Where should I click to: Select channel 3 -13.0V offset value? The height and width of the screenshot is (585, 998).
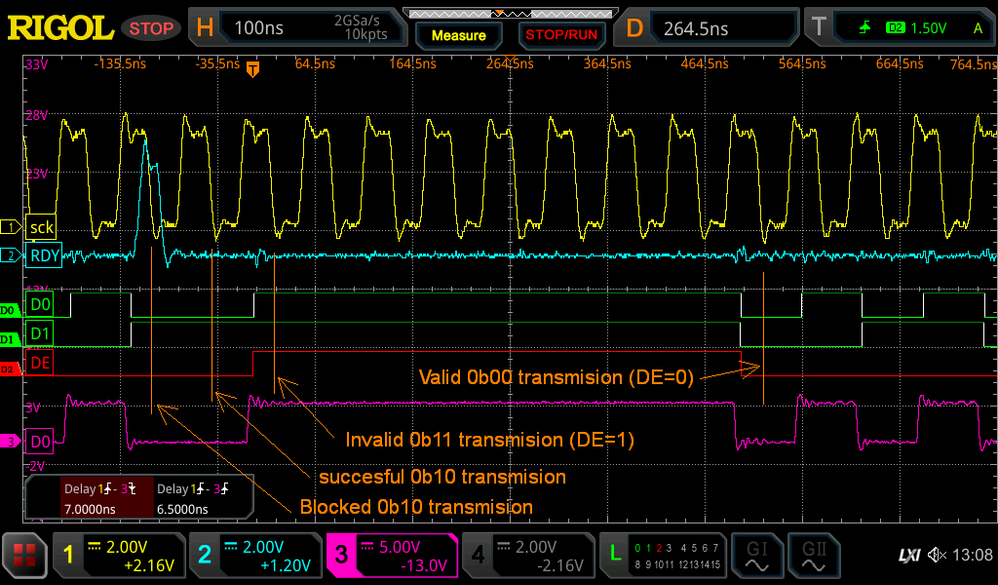pyautogui.click(x=425, y=565)
